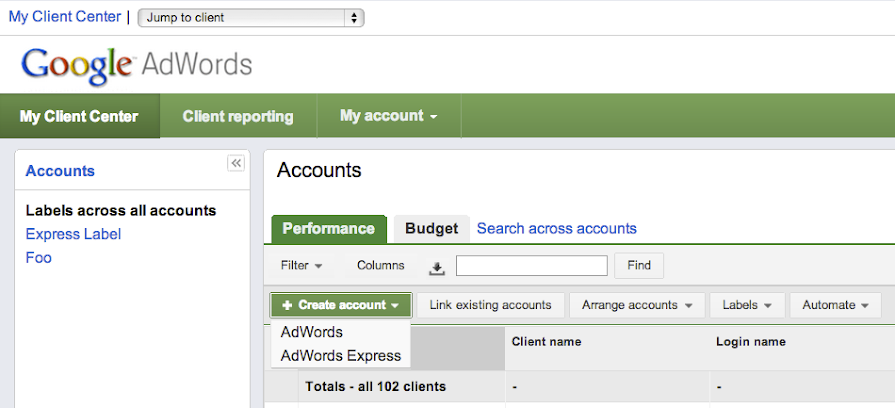Open the Automate dropdown

834,305
